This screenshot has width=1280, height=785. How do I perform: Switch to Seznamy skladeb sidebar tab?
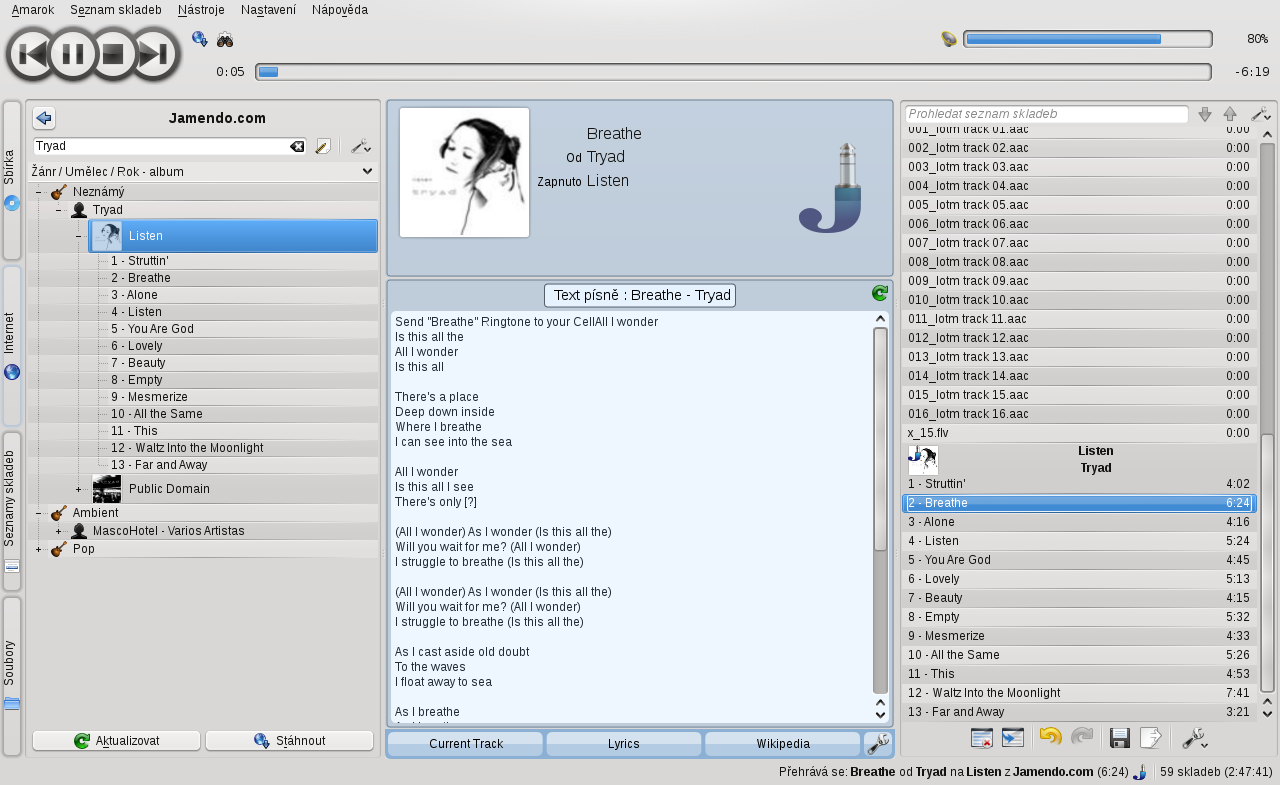point(11,512)
